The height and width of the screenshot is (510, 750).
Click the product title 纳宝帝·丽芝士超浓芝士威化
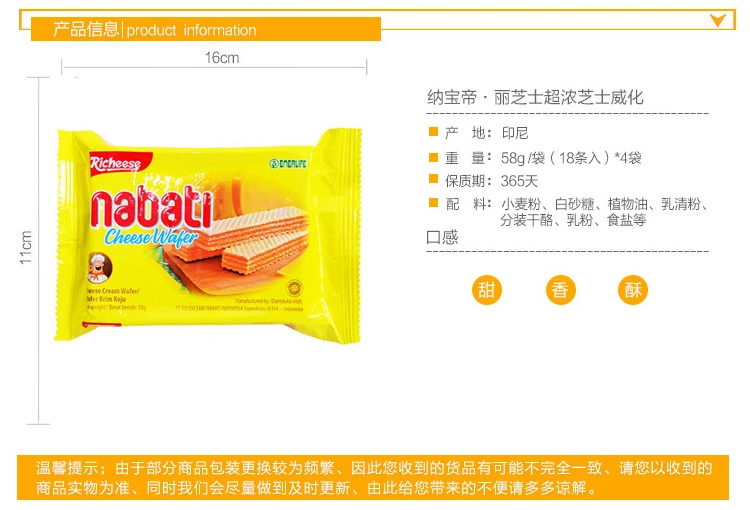tap(535, 97)
